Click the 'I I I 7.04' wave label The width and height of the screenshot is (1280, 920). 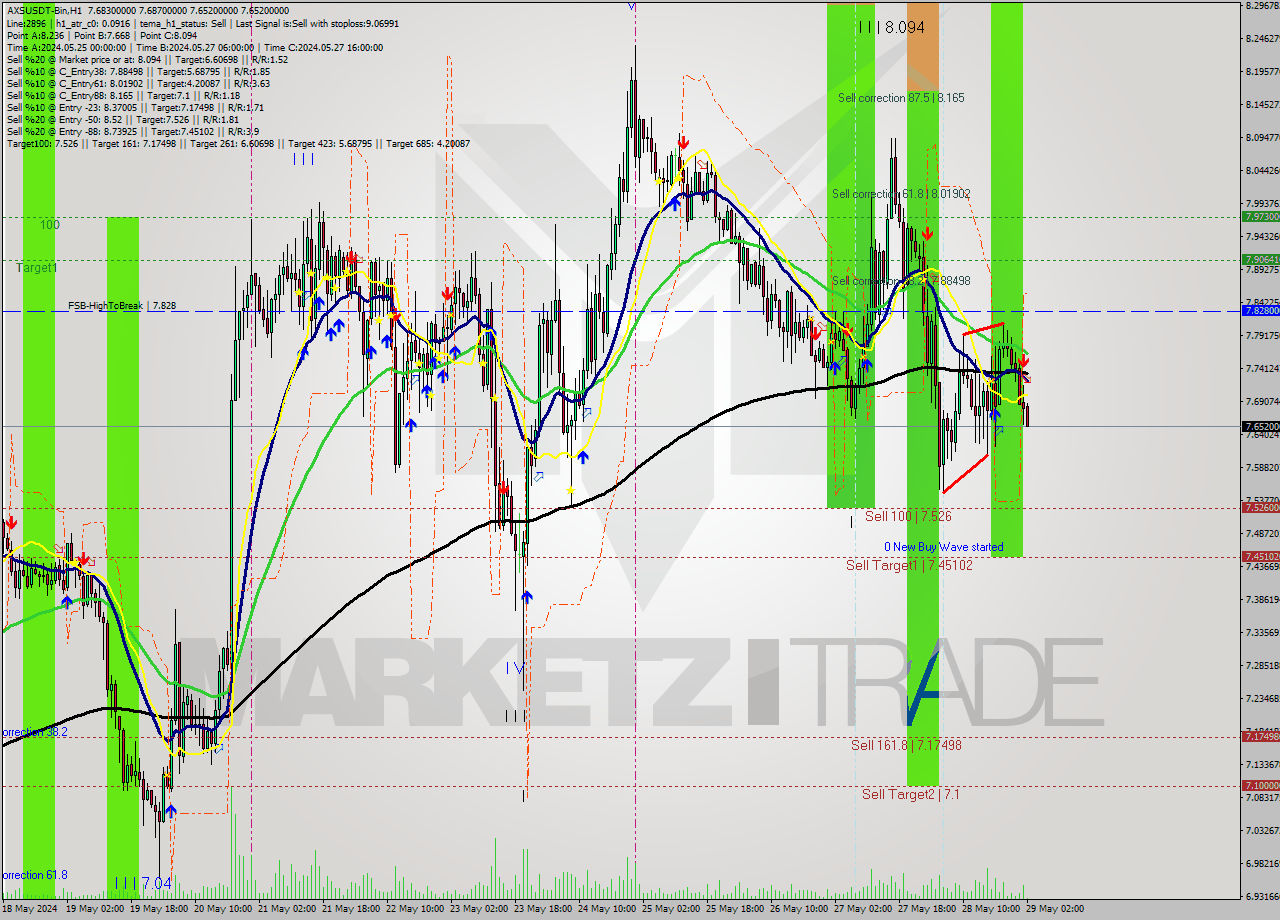tap(142, 883)
